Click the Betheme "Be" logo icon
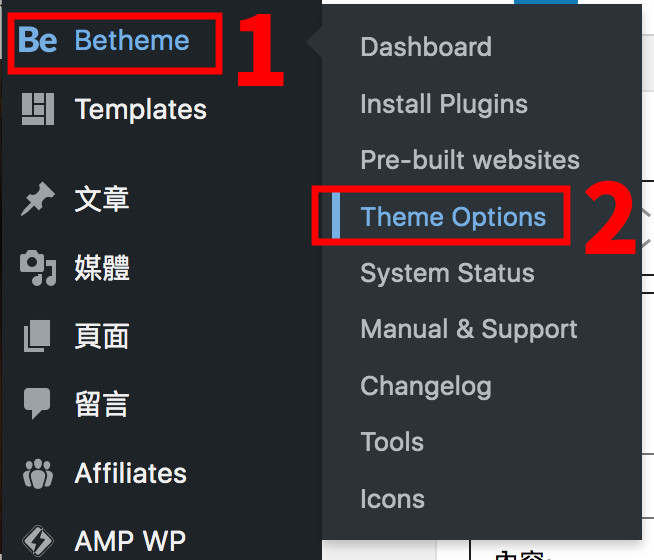Image resolution: width=654 pixels, height=560 pixels. click(38, 40)
